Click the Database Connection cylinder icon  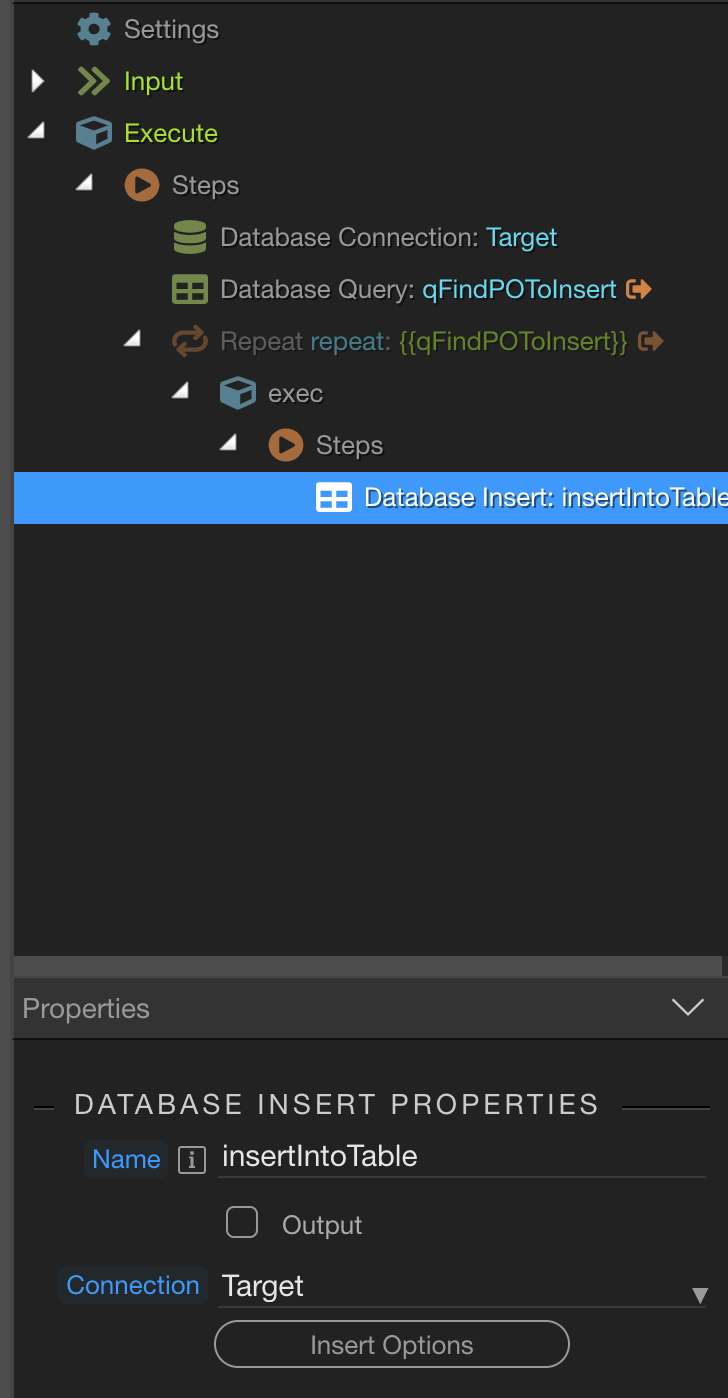click(x=190, y=237)
